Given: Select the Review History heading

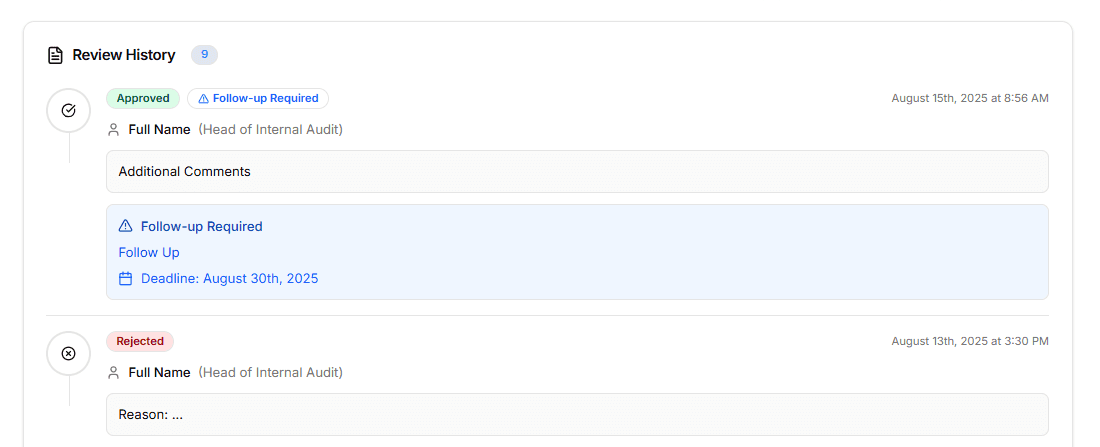Looking at the screenshot, I should (124, 55).
